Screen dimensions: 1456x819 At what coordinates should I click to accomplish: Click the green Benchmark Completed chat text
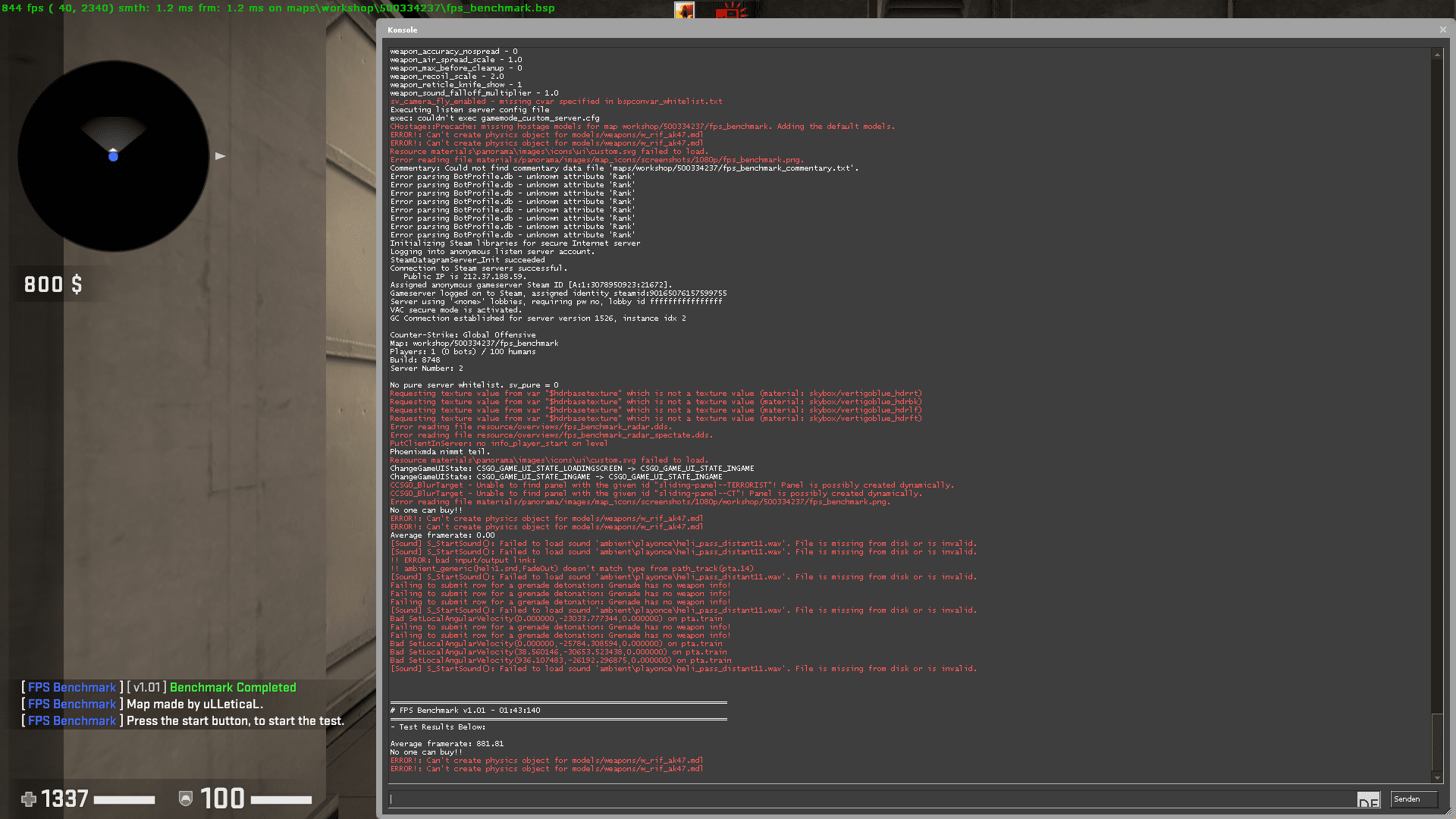pyautogui.click(x=233, y=687)
